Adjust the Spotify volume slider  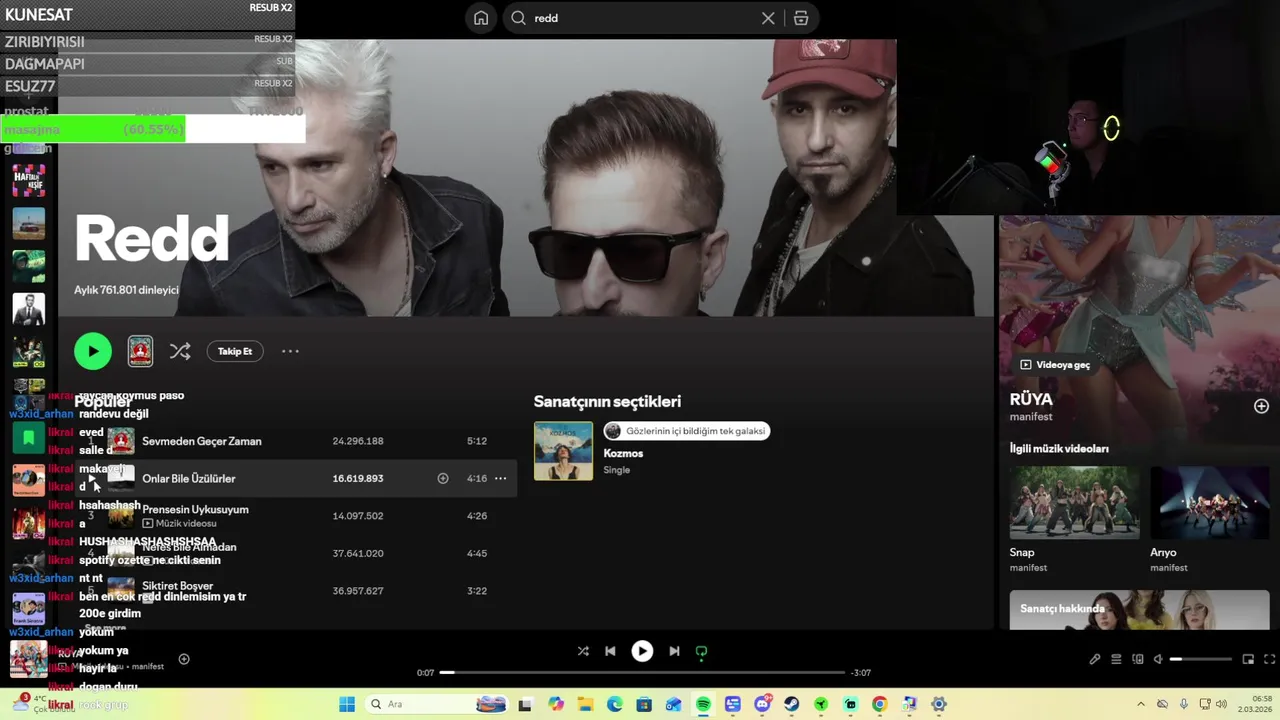(x=1201, y=659)
